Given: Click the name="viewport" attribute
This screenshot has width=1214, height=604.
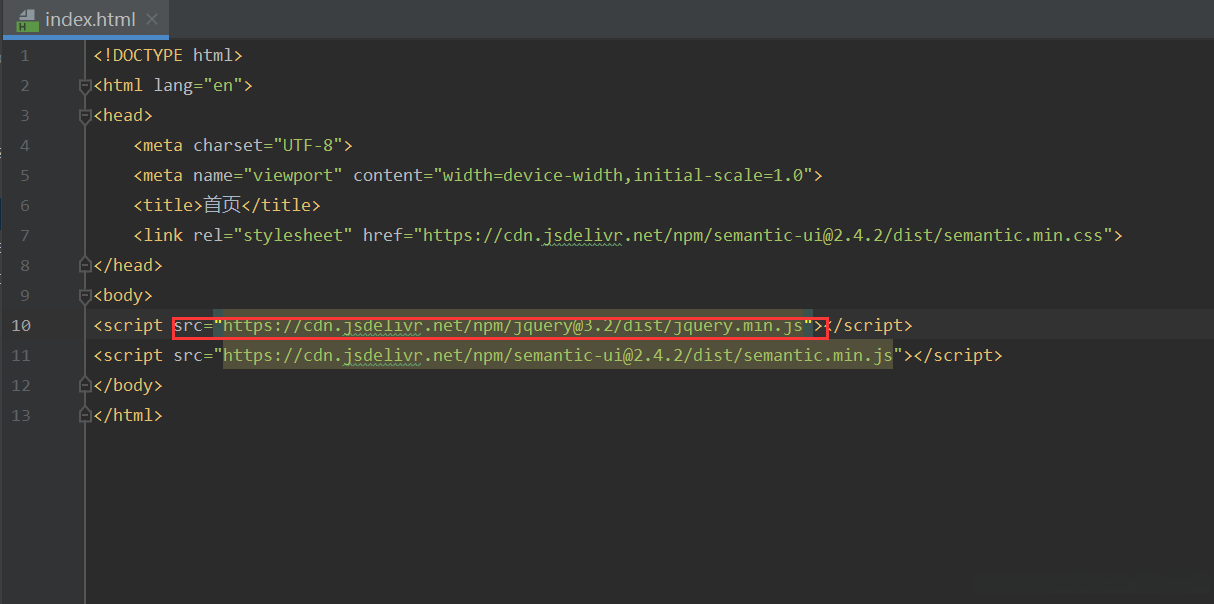Looking at the screenshot, I should point(268,176).
